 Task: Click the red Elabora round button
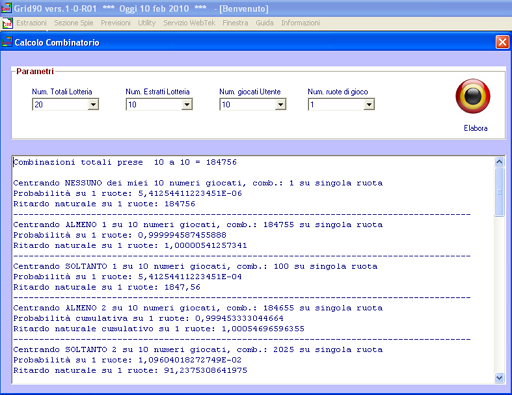[473, 96]
